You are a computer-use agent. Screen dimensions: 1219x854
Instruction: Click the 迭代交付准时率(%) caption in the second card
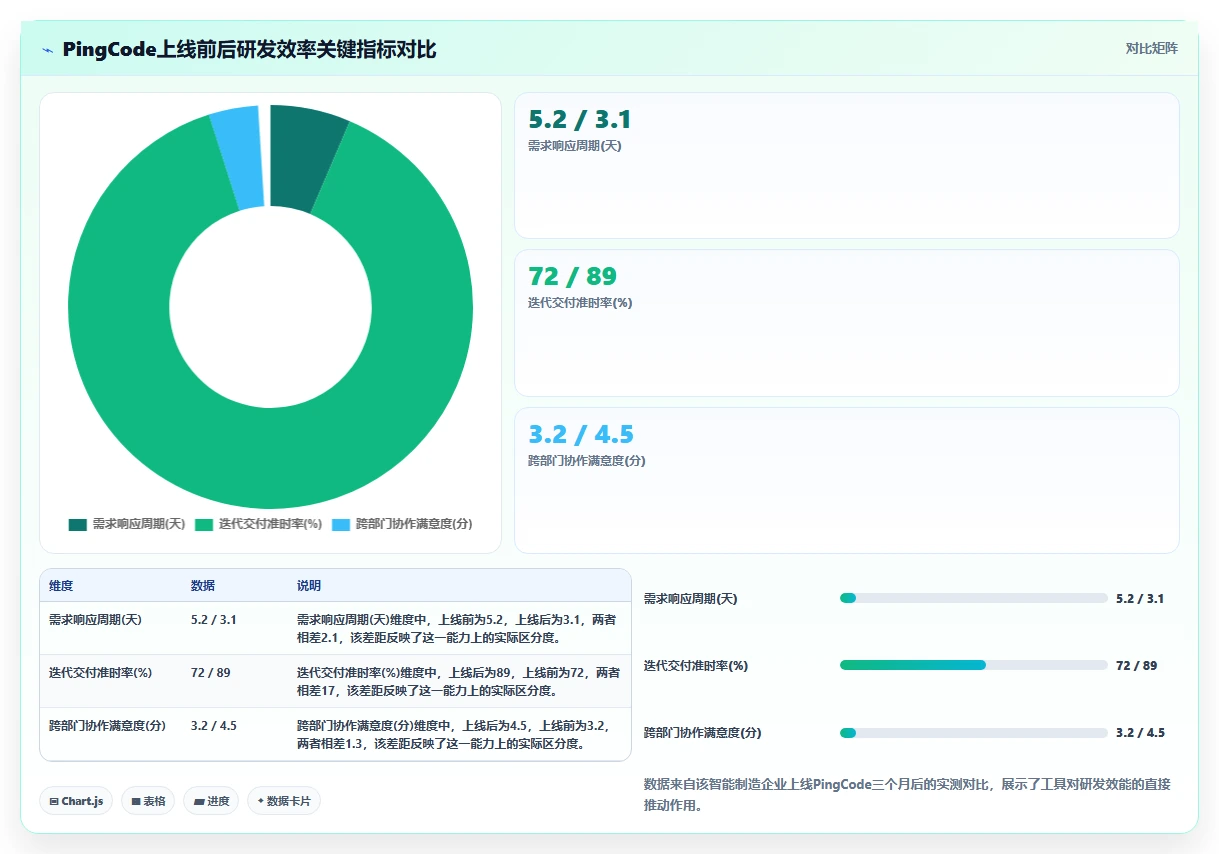(580, 303)
